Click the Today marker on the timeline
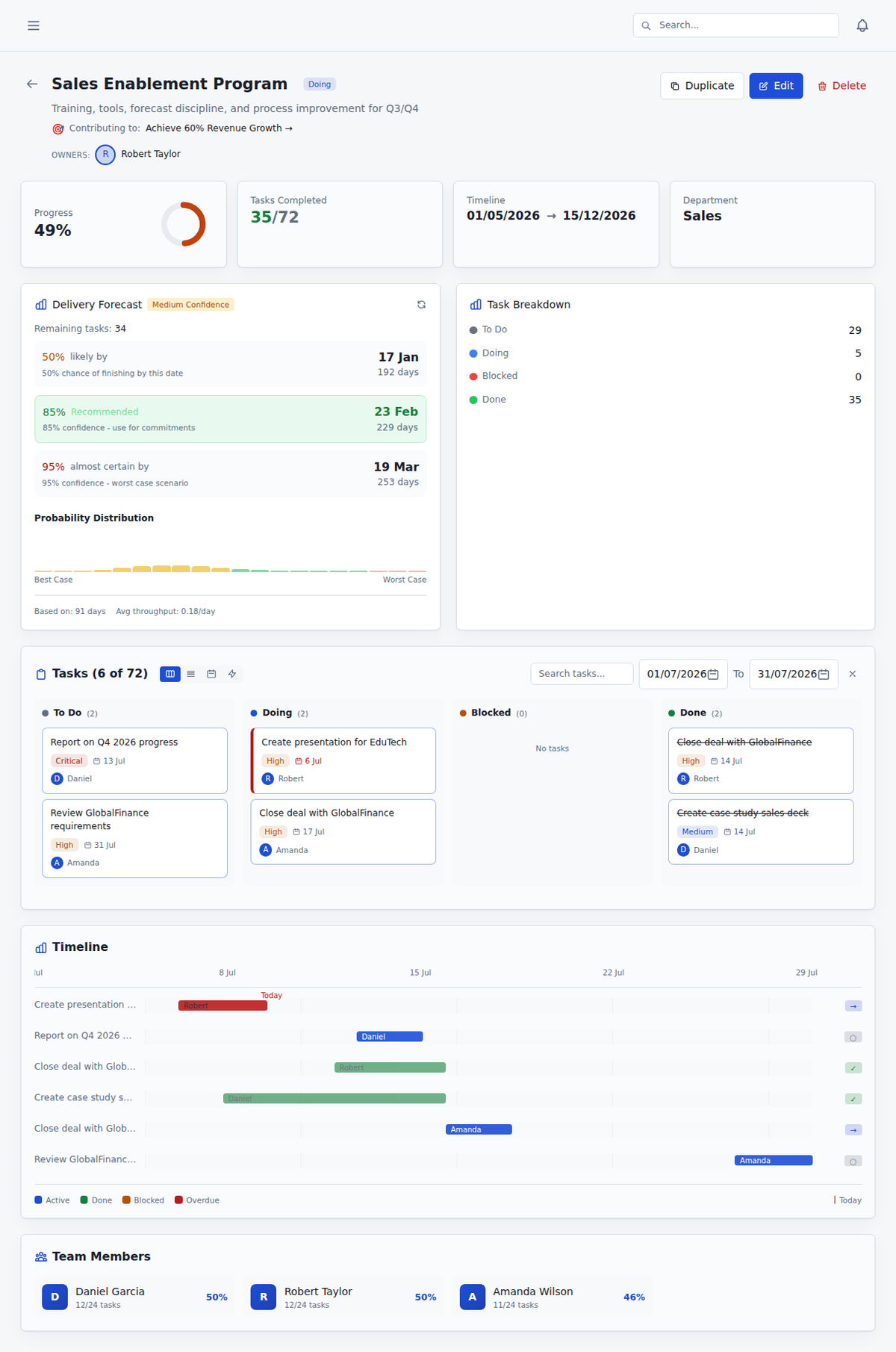Viewport: 896px width, 1352px height. pyautogui.click(x=271, y=996)
